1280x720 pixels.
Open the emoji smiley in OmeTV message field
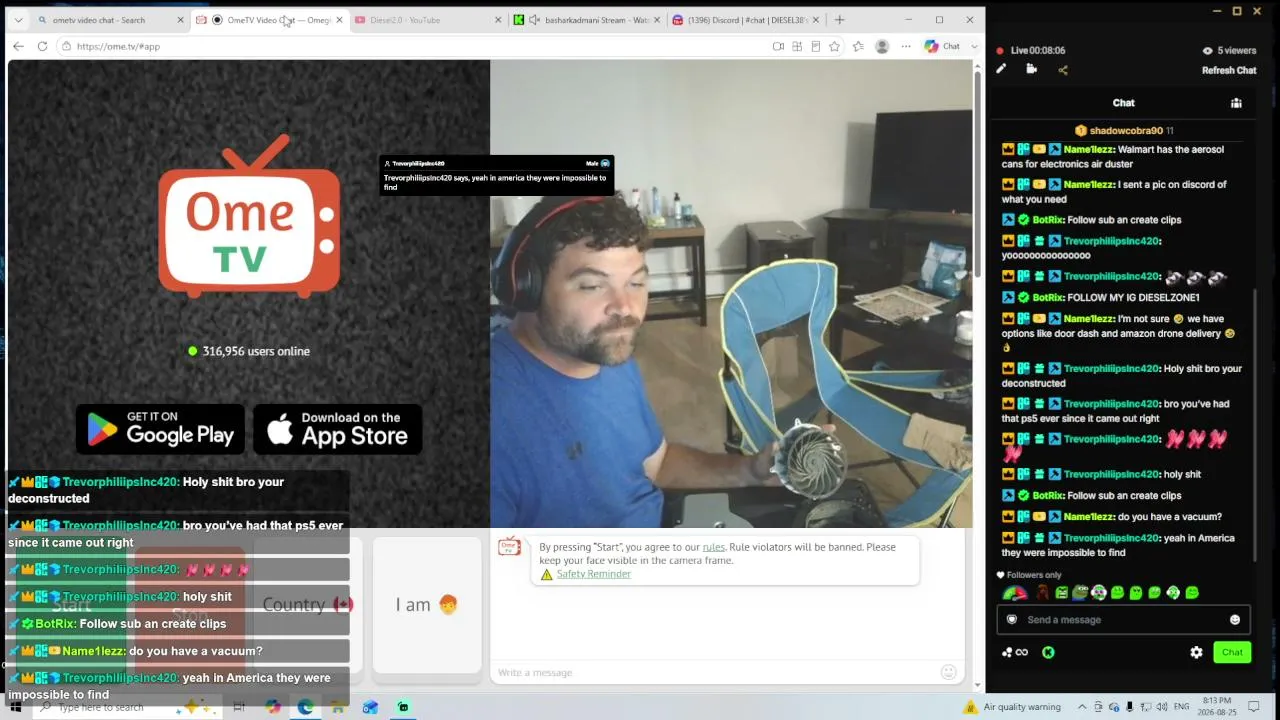[948, 672]
